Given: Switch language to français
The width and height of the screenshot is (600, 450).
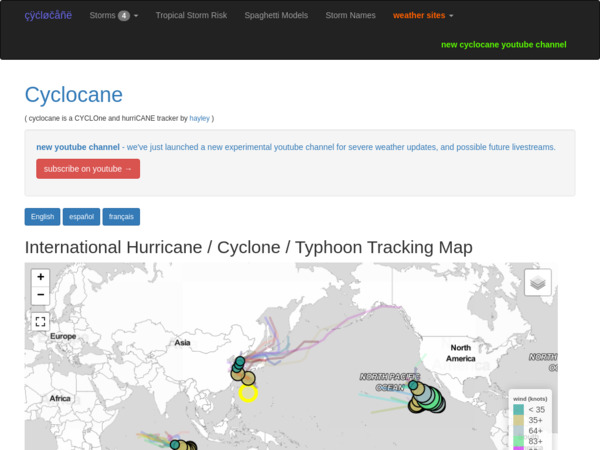Looking at the screenshot, I should pos(121,217).
